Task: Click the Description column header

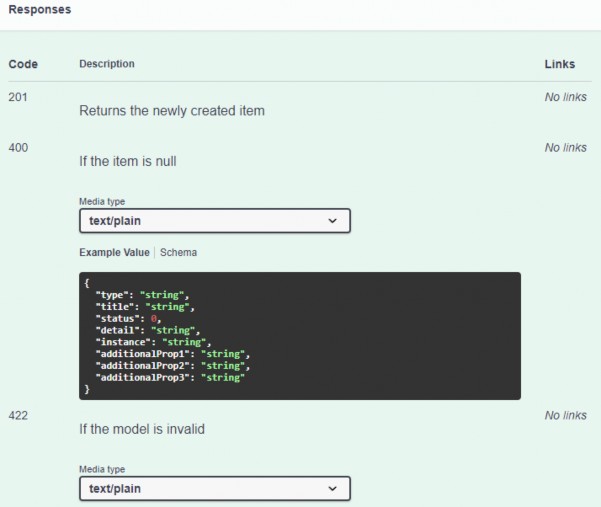Action: coord(107,64)
